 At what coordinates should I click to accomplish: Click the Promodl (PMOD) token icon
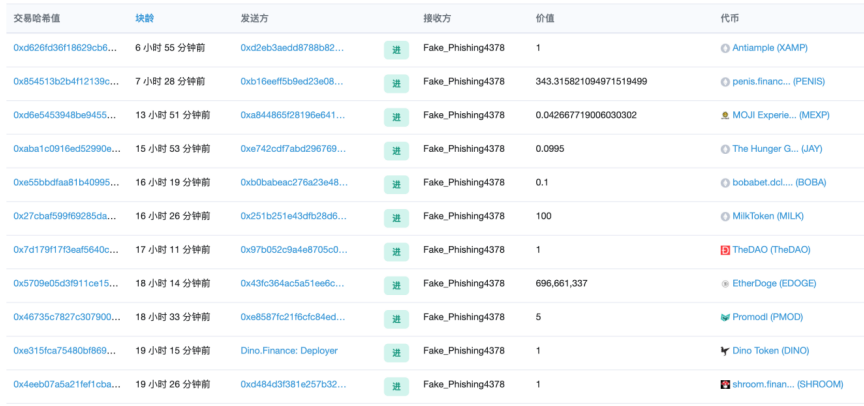pyautogui.click(x=725, y=317)
